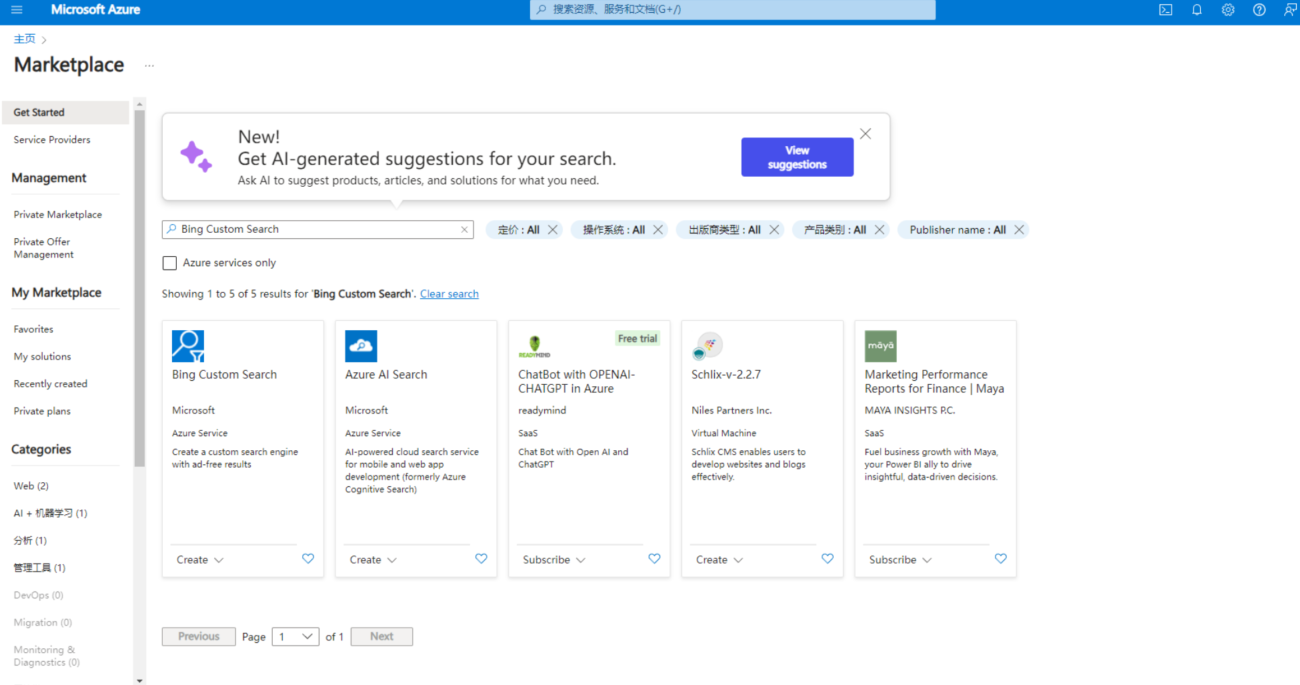Screen dimensions: 1300x685
Task: Close the AI suggestions banner
Action: [x=865, y=134]
